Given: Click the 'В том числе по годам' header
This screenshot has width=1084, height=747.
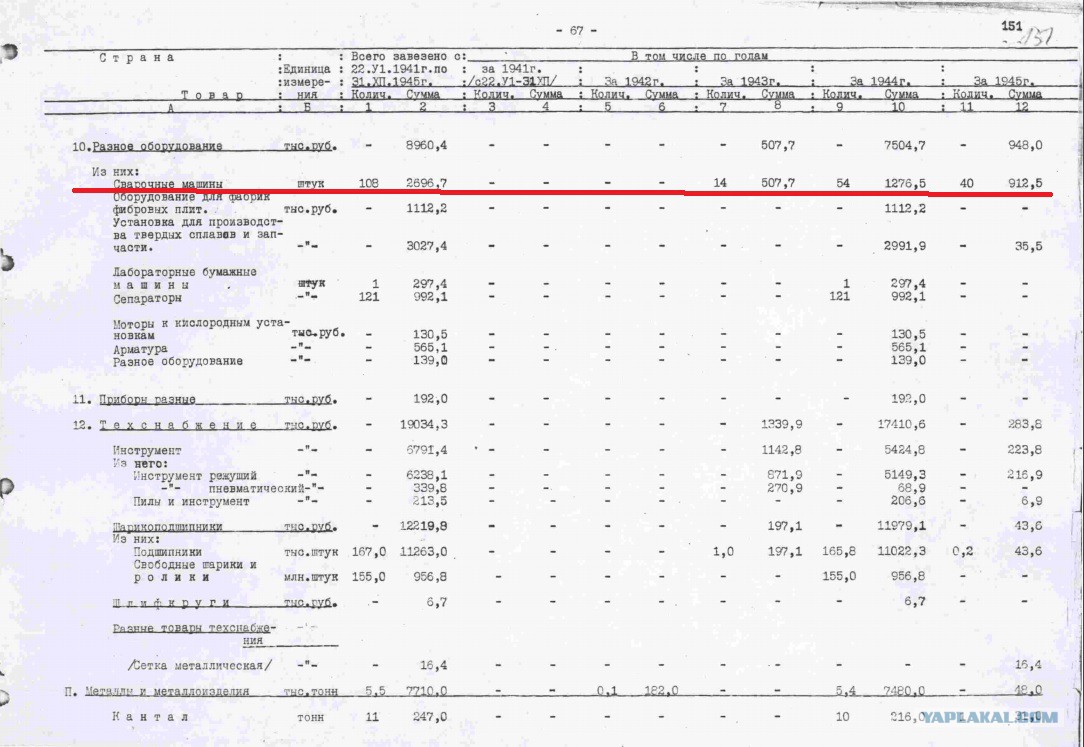Looking at the screenshot, I should click(x=698, y=56).
